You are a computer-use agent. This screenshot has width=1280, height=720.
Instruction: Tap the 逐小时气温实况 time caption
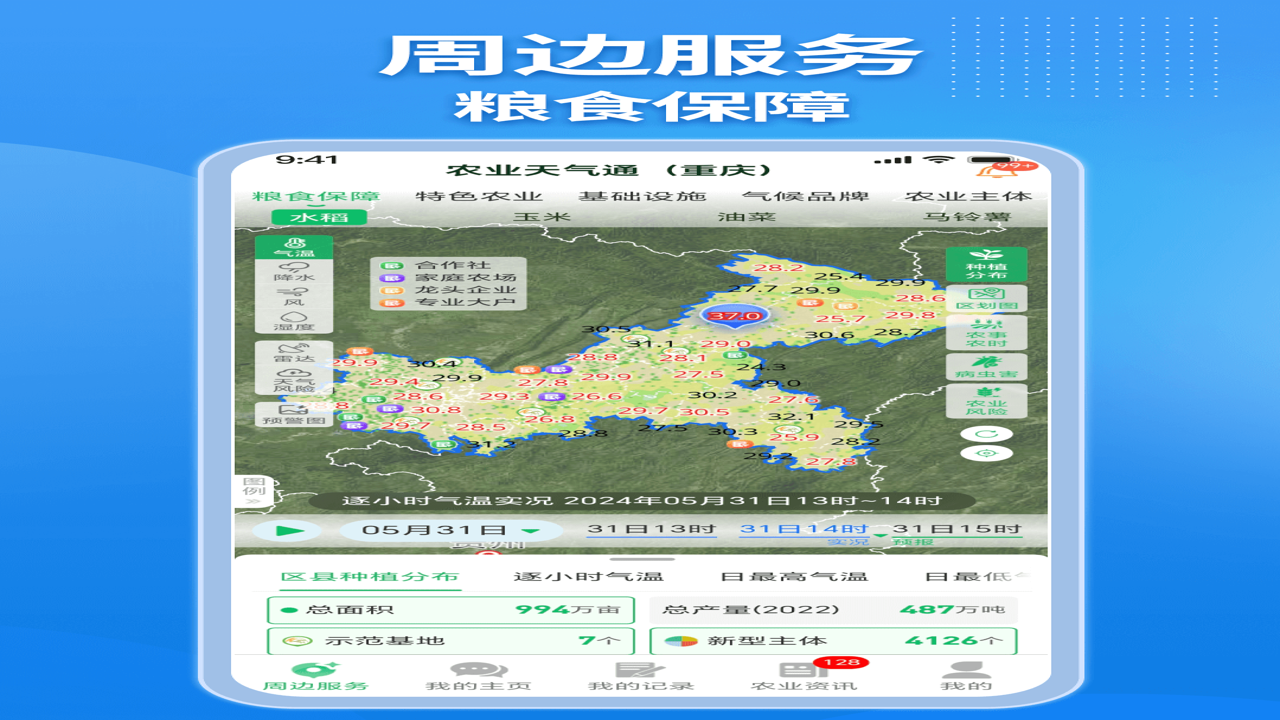[x=642, y=501]
